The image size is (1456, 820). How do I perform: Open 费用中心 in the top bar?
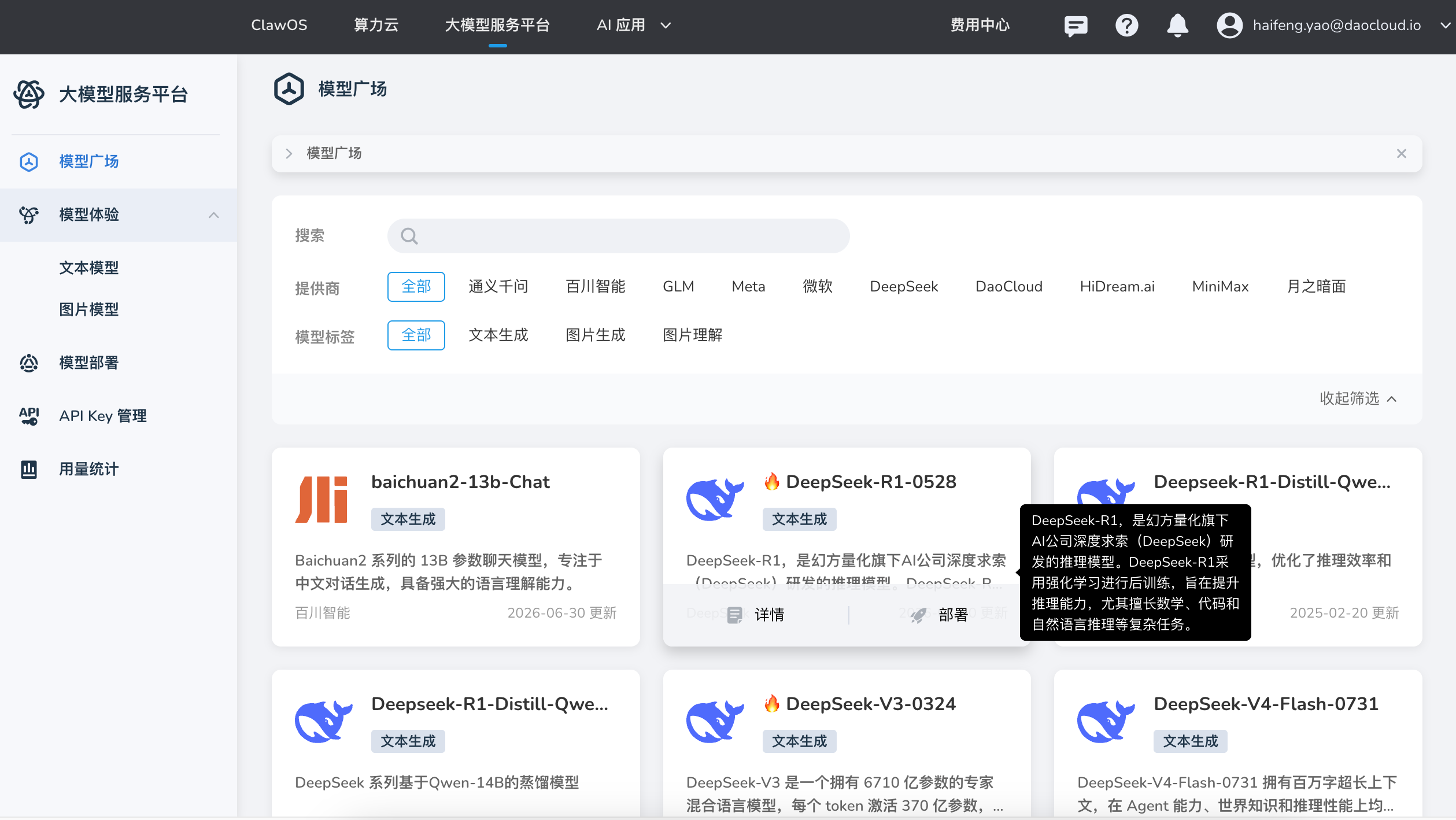(980, 25)
